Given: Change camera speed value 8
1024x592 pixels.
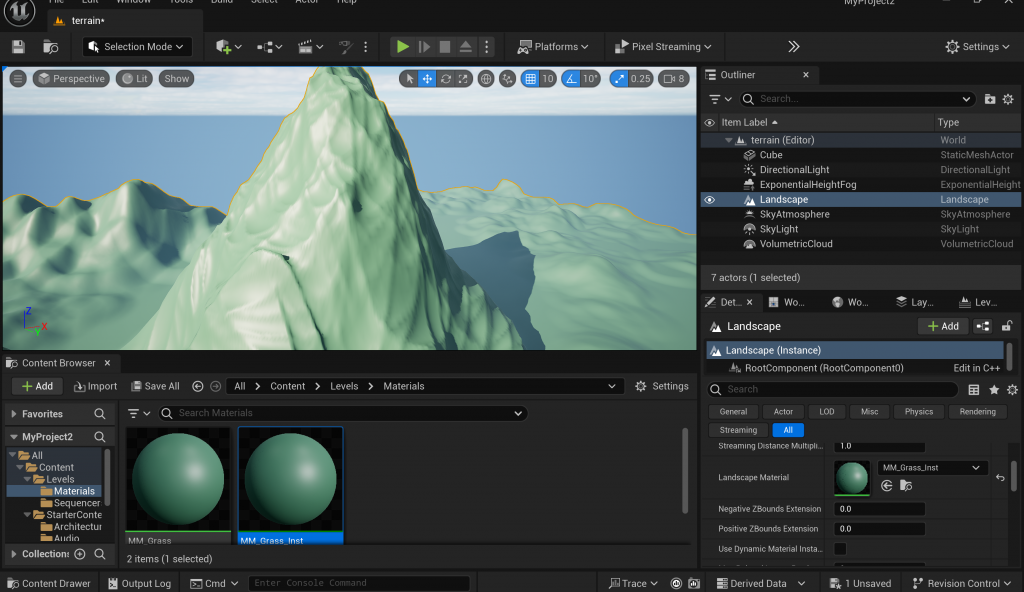Looking at the screenshot, I should tap(674, 78).
